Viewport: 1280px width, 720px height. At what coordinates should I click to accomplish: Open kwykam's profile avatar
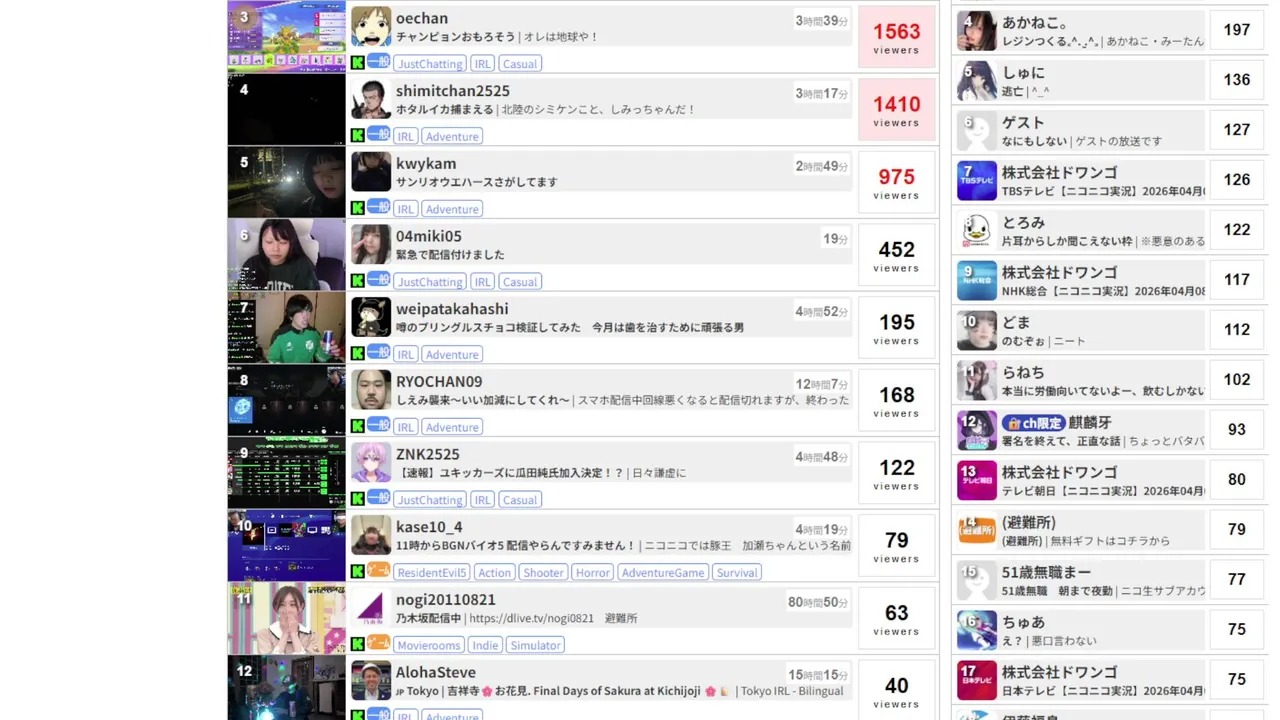371,172
